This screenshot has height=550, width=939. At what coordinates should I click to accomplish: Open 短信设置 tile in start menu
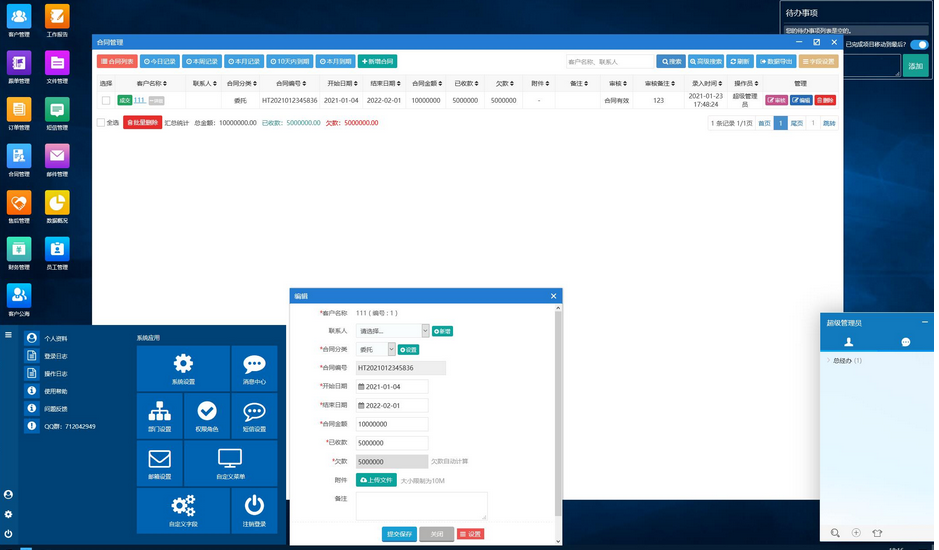click(255, 416)
